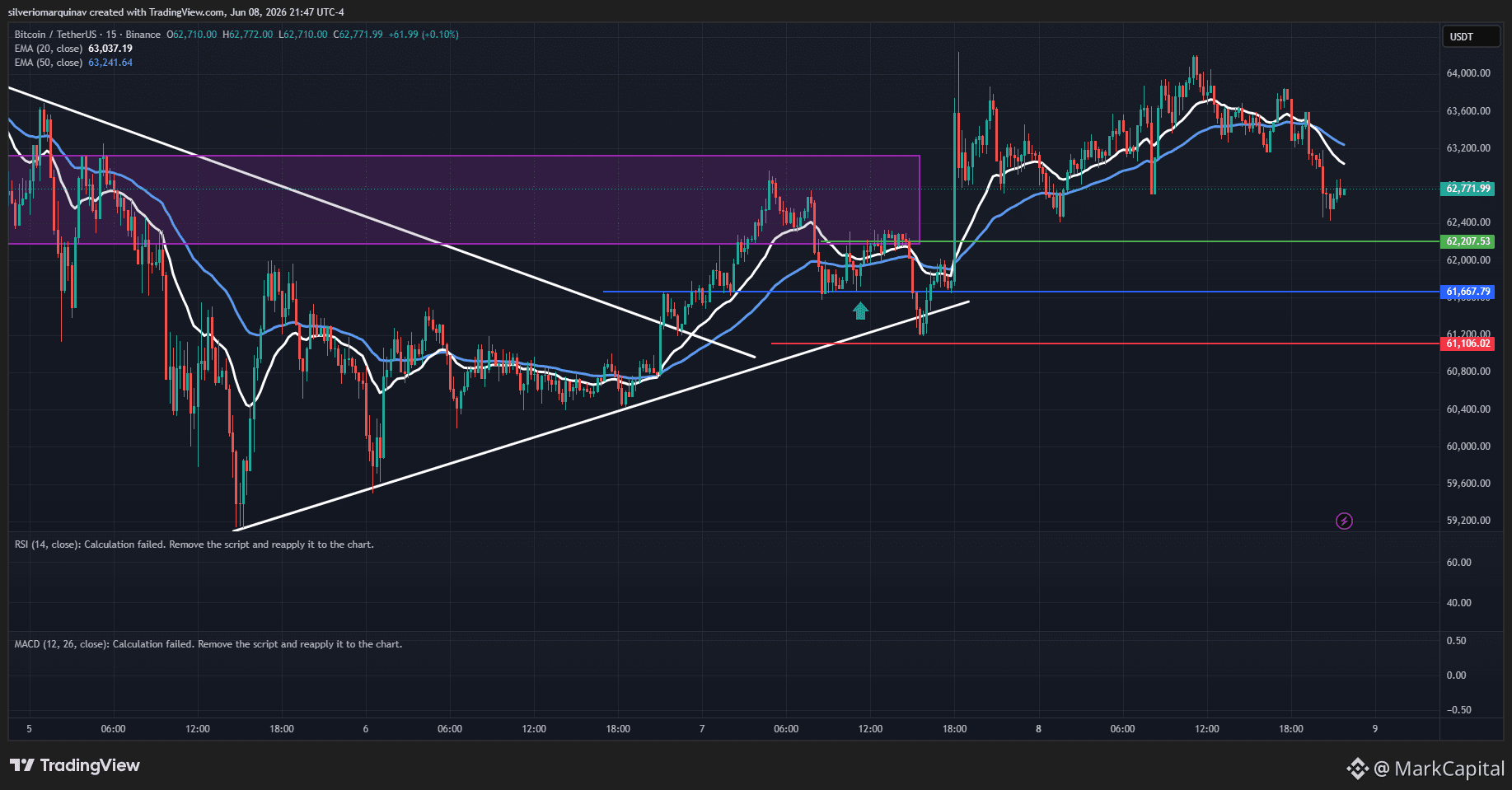Click the MACD scale value 0.50
Screen dimensions: 1512x790
(x=1457, y=641)
